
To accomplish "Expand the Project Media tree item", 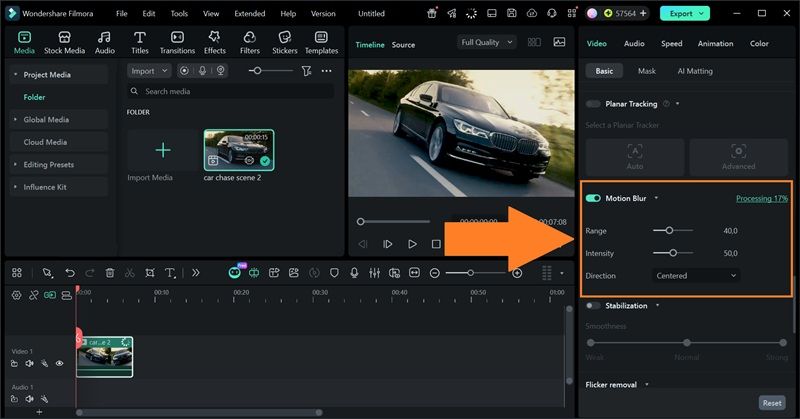I will [16, 75].
